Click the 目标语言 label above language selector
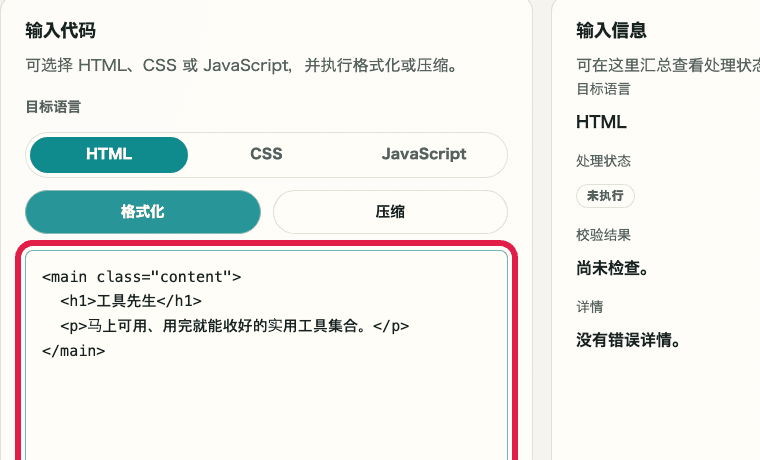 point(53,107)
